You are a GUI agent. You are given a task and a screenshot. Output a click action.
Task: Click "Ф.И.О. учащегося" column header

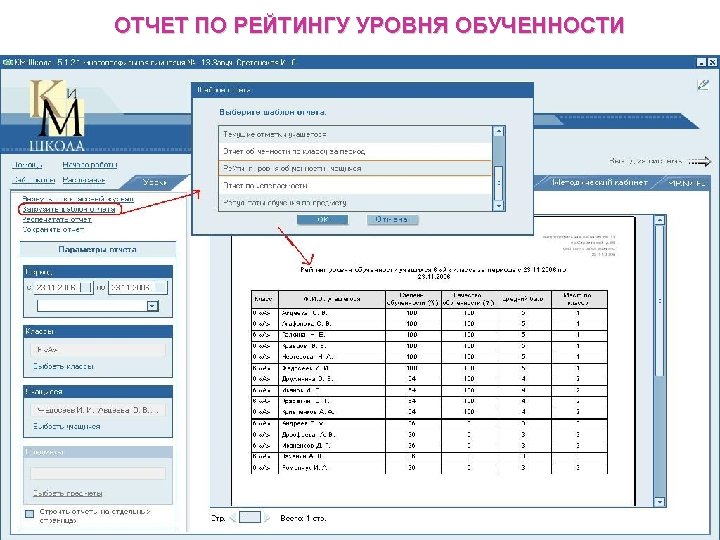click(332, 299)
